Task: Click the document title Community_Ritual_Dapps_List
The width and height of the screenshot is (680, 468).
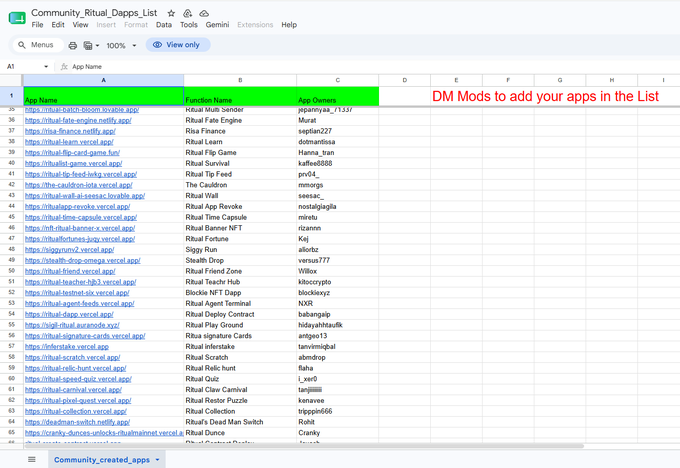Action: coord(94,13)
